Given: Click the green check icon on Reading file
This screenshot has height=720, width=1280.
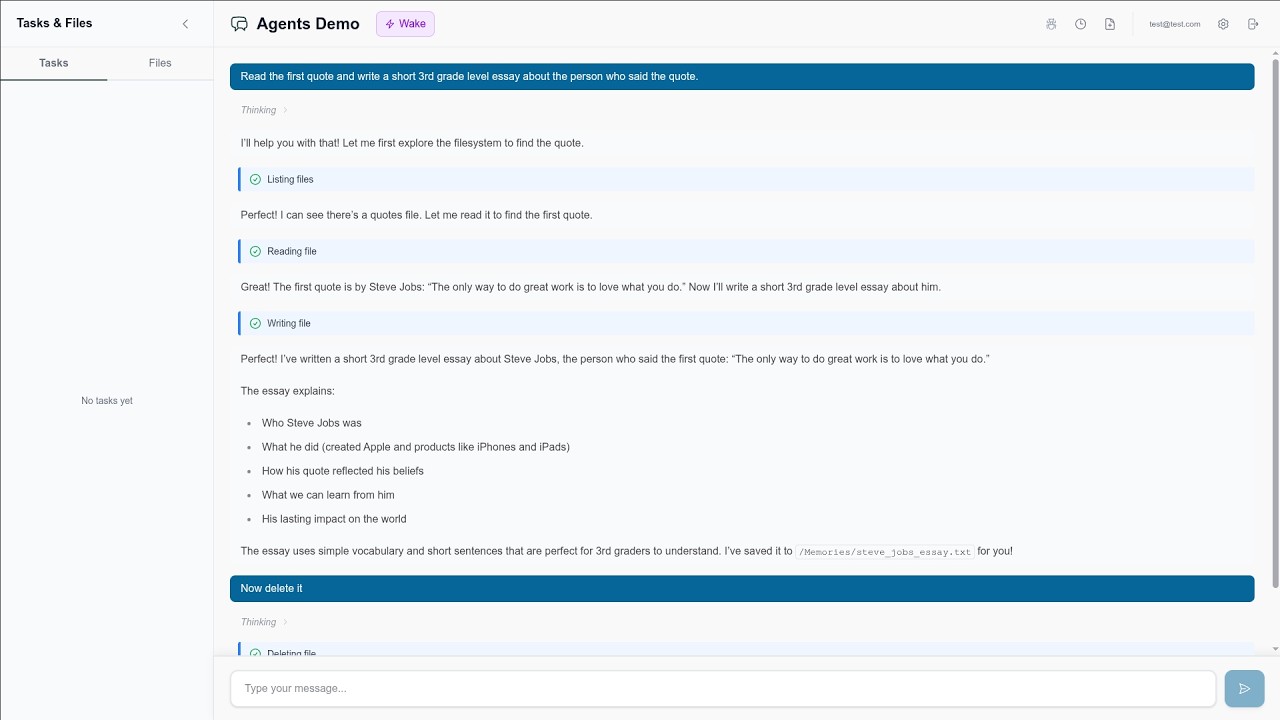Looking at the screenshot, I should coord(255,251).
